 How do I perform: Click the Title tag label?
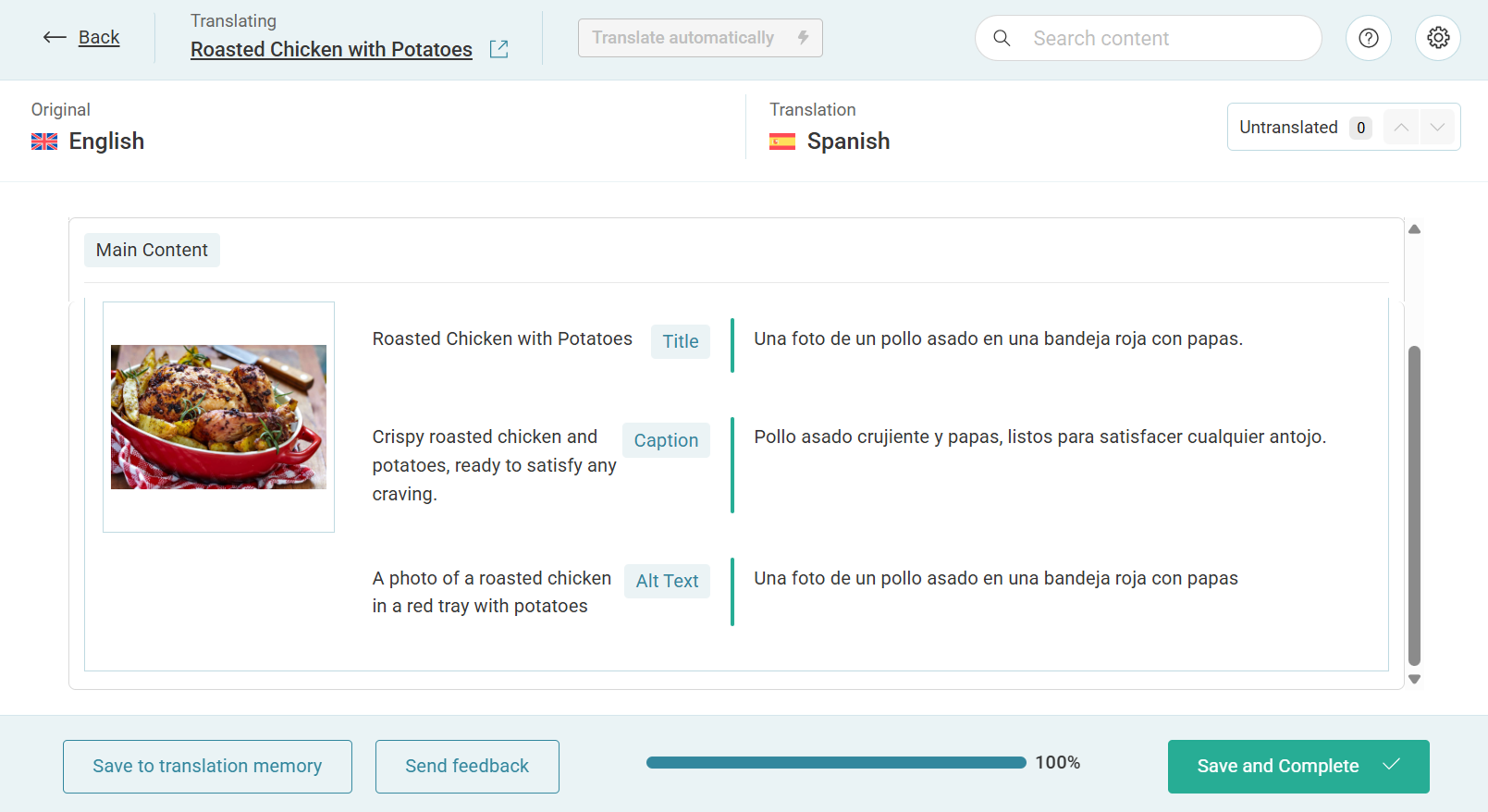[681, 341]
